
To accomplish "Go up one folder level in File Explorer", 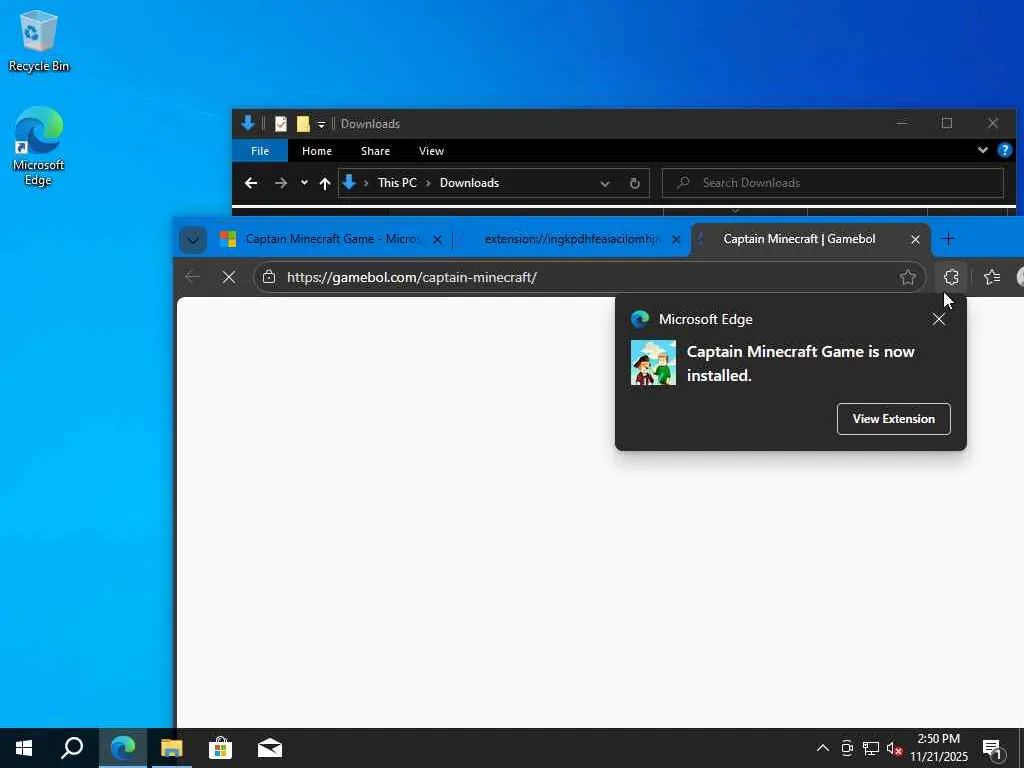I will 325,184.
